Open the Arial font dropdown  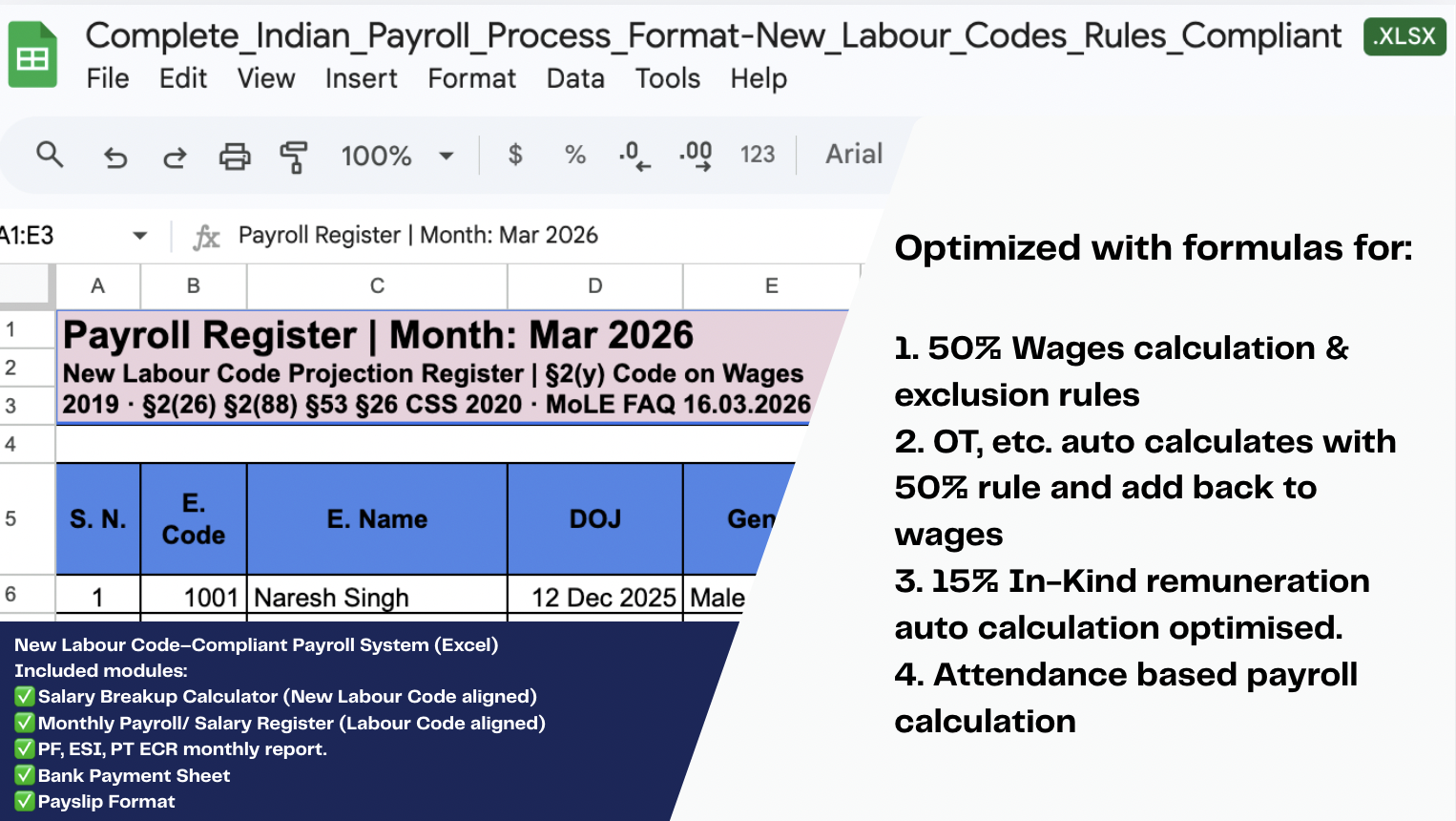click(854, 155)
